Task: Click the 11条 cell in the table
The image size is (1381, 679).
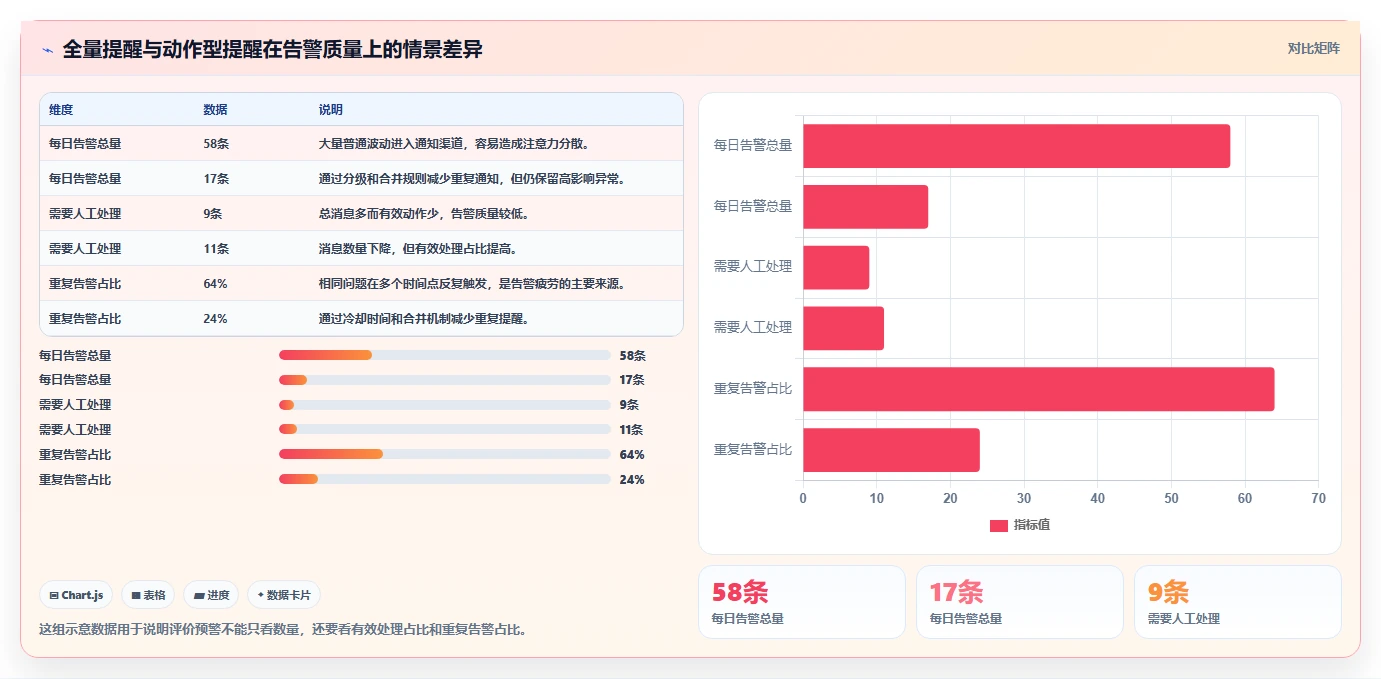Action: [216, 249]
